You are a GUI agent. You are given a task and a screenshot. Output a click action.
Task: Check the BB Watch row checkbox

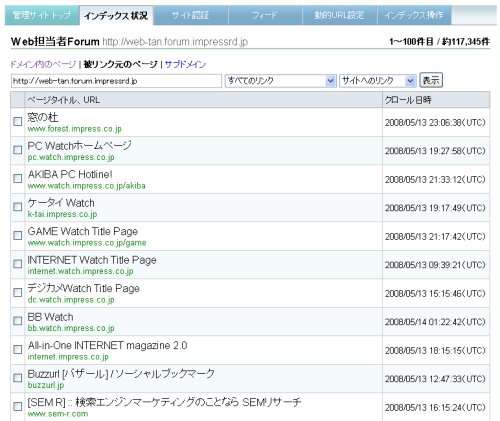pyautogui.click(x=18, y=321)
